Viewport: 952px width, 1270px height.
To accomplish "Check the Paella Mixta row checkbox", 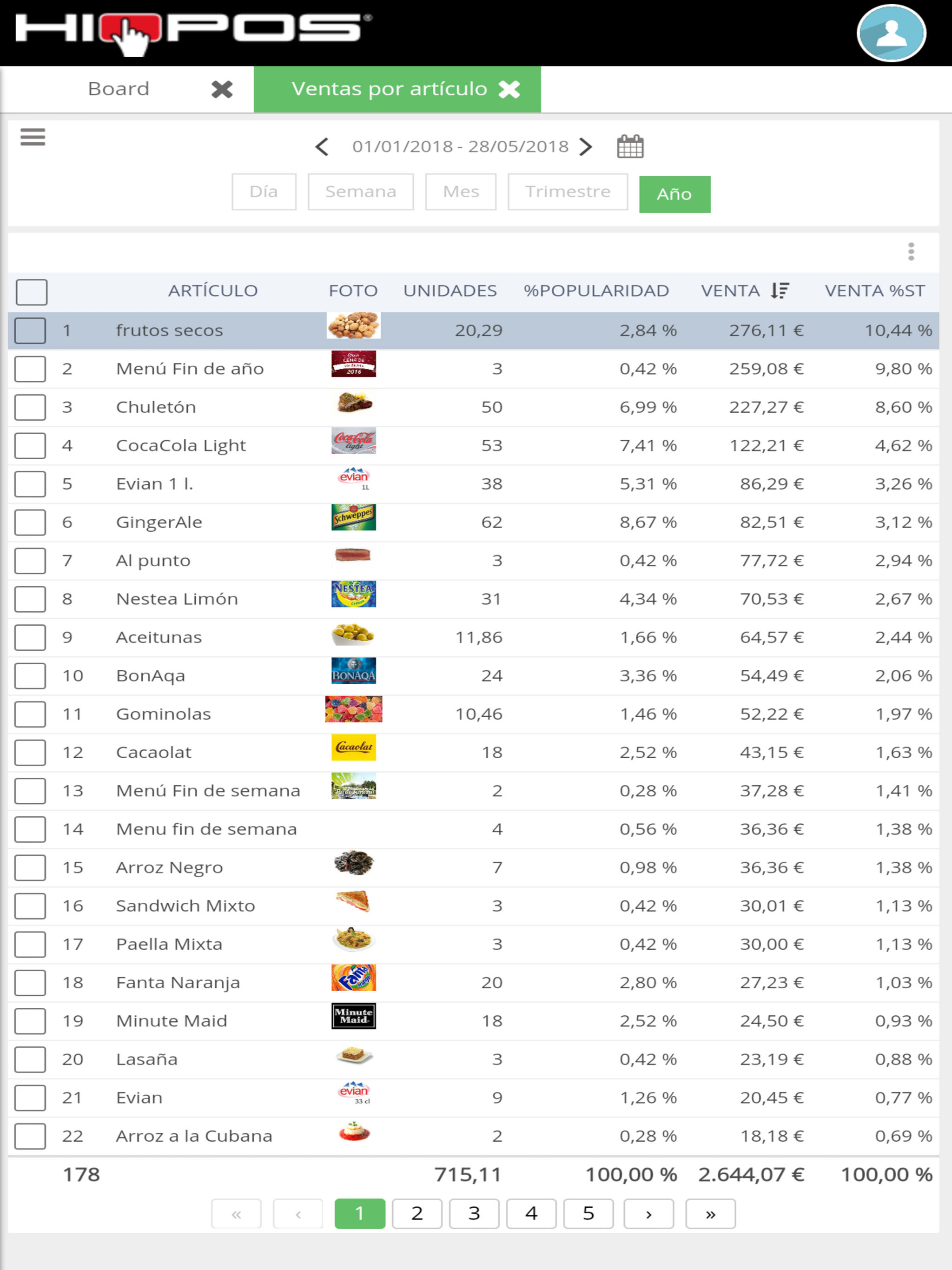I will point(30,945).
